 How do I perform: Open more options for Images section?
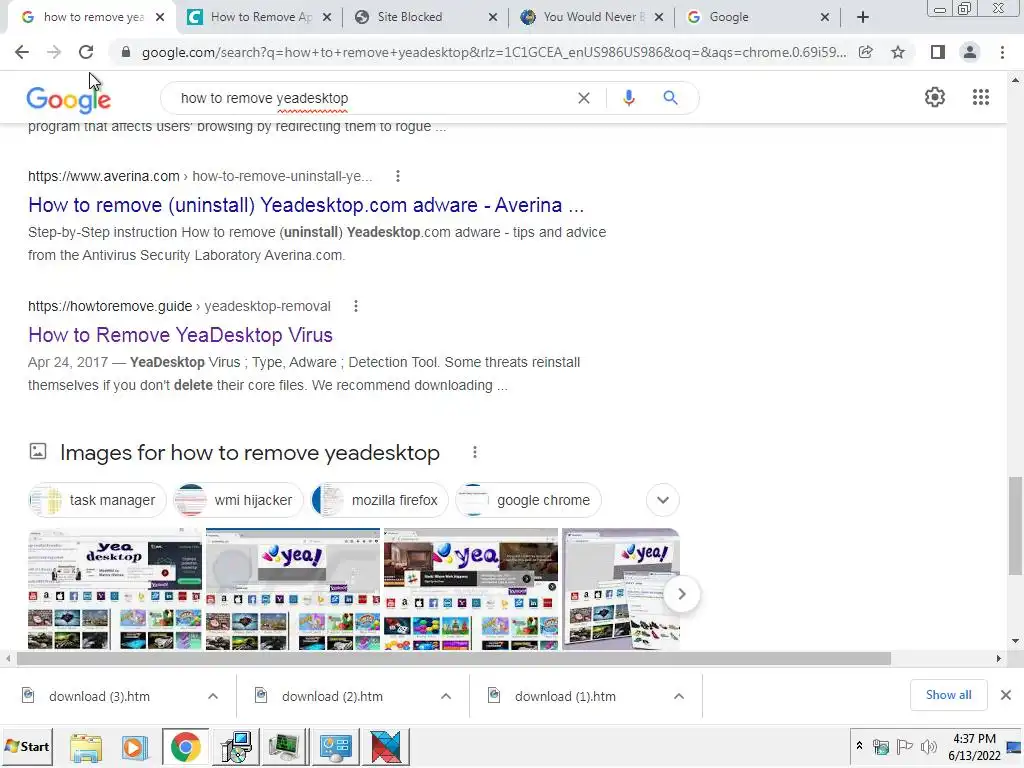pyautogui.click(x=475, y=453)
